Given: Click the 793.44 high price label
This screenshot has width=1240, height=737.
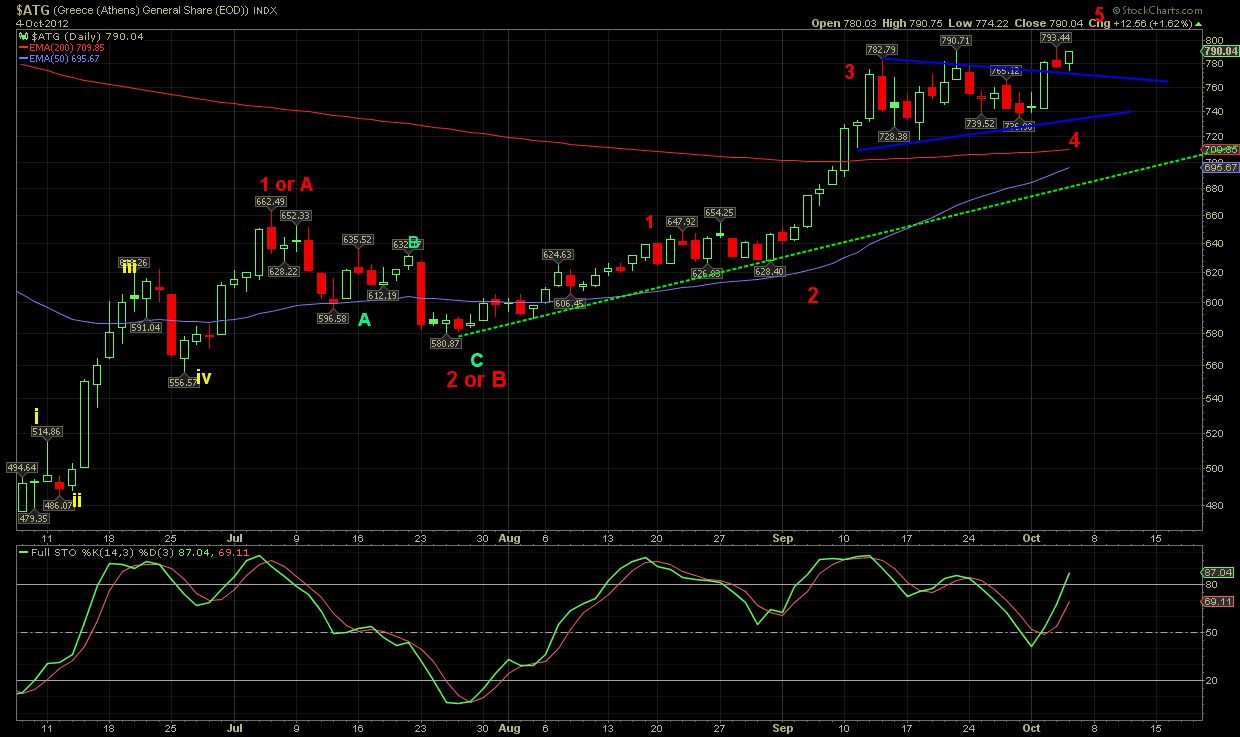Looking at the screenshot, I should (1056, 38).
